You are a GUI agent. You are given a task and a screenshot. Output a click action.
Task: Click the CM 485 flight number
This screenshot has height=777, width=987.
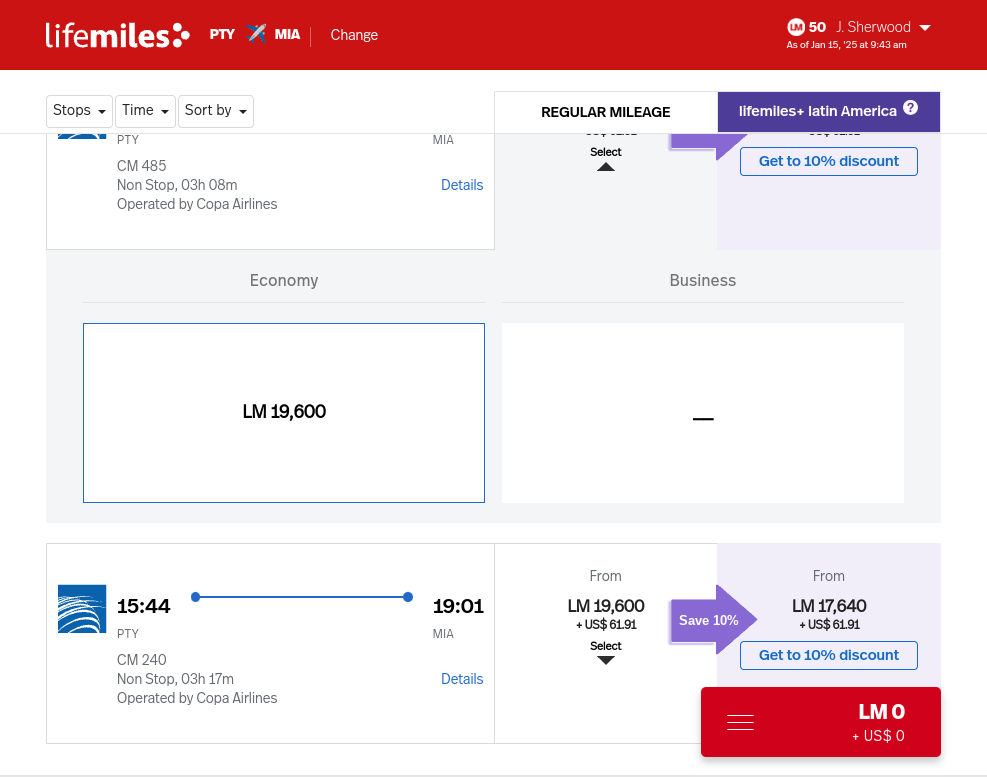tap(142, 166)
